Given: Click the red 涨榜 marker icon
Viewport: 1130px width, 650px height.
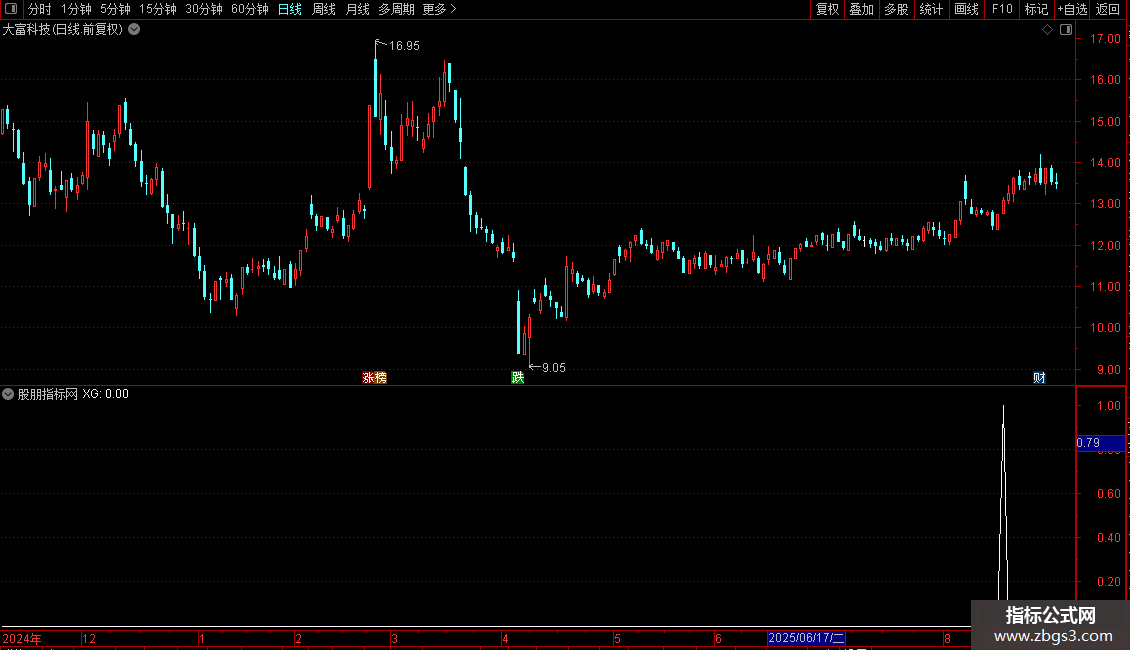Looking at the screenshot, I should tap(375, 378).
